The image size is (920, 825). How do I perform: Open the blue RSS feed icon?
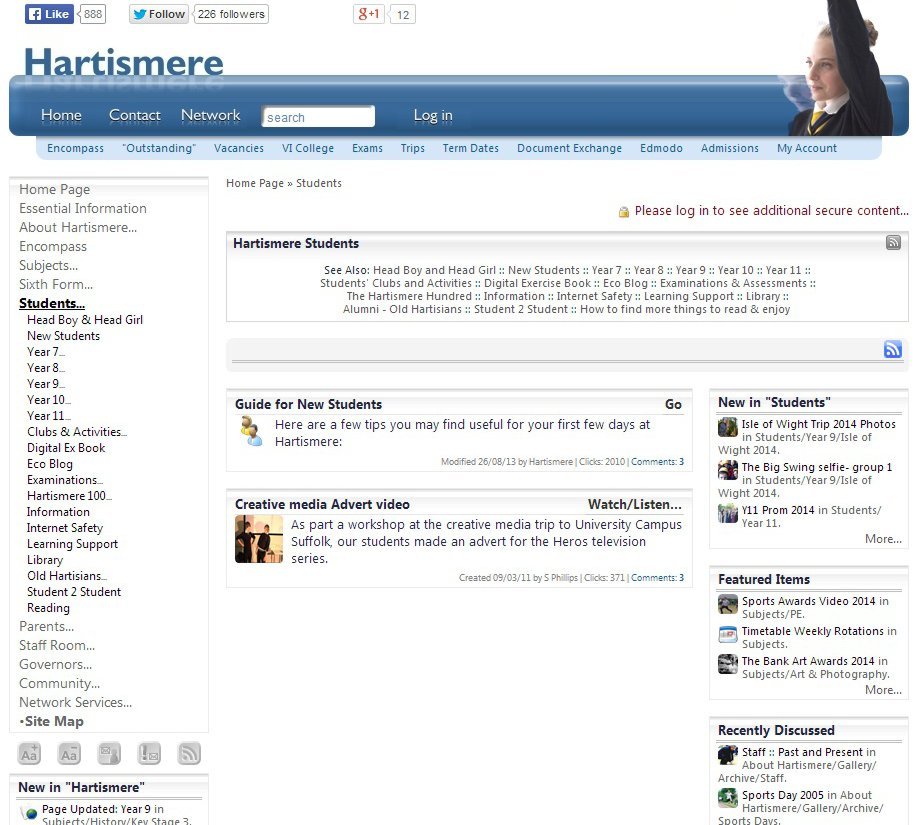[893, 349]
